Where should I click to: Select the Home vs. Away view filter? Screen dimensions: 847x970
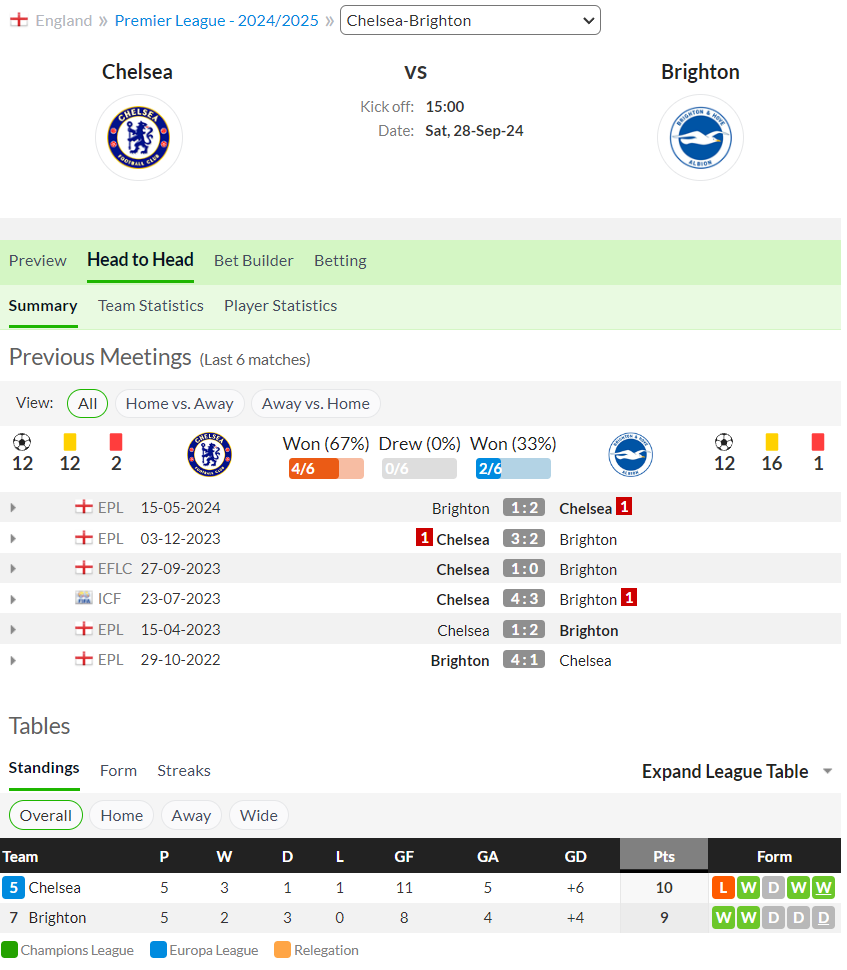coord(179,403)
